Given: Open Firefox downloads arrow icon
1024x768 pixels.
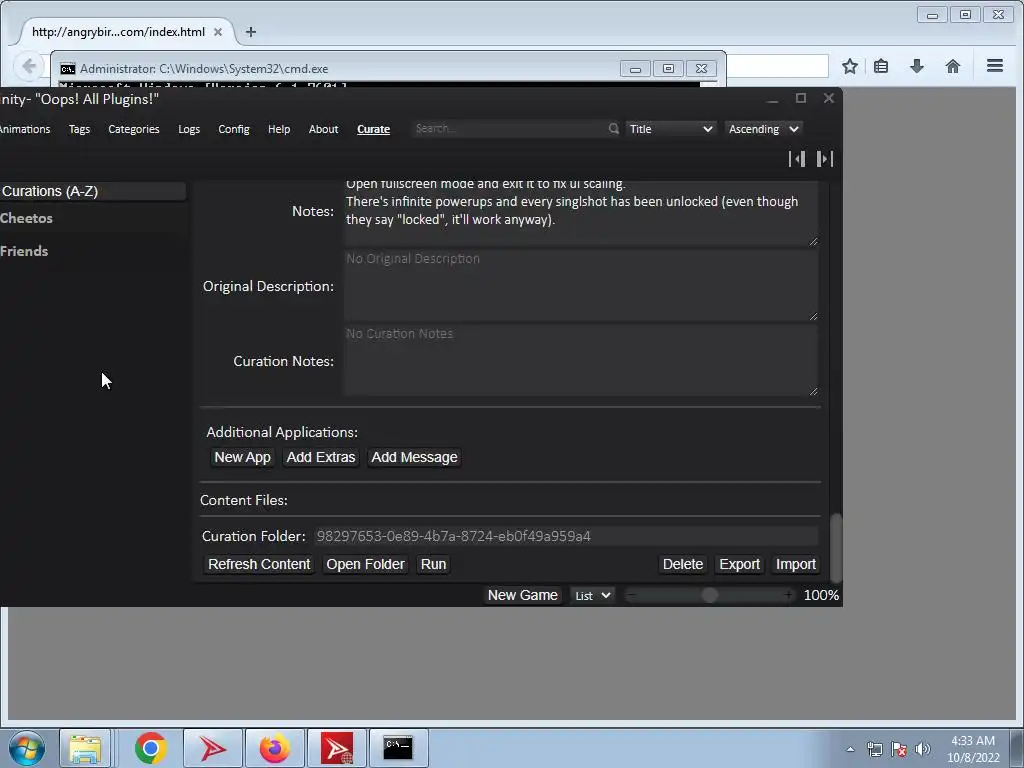Looking at the screenshot, I should click(x=917, y=66).
